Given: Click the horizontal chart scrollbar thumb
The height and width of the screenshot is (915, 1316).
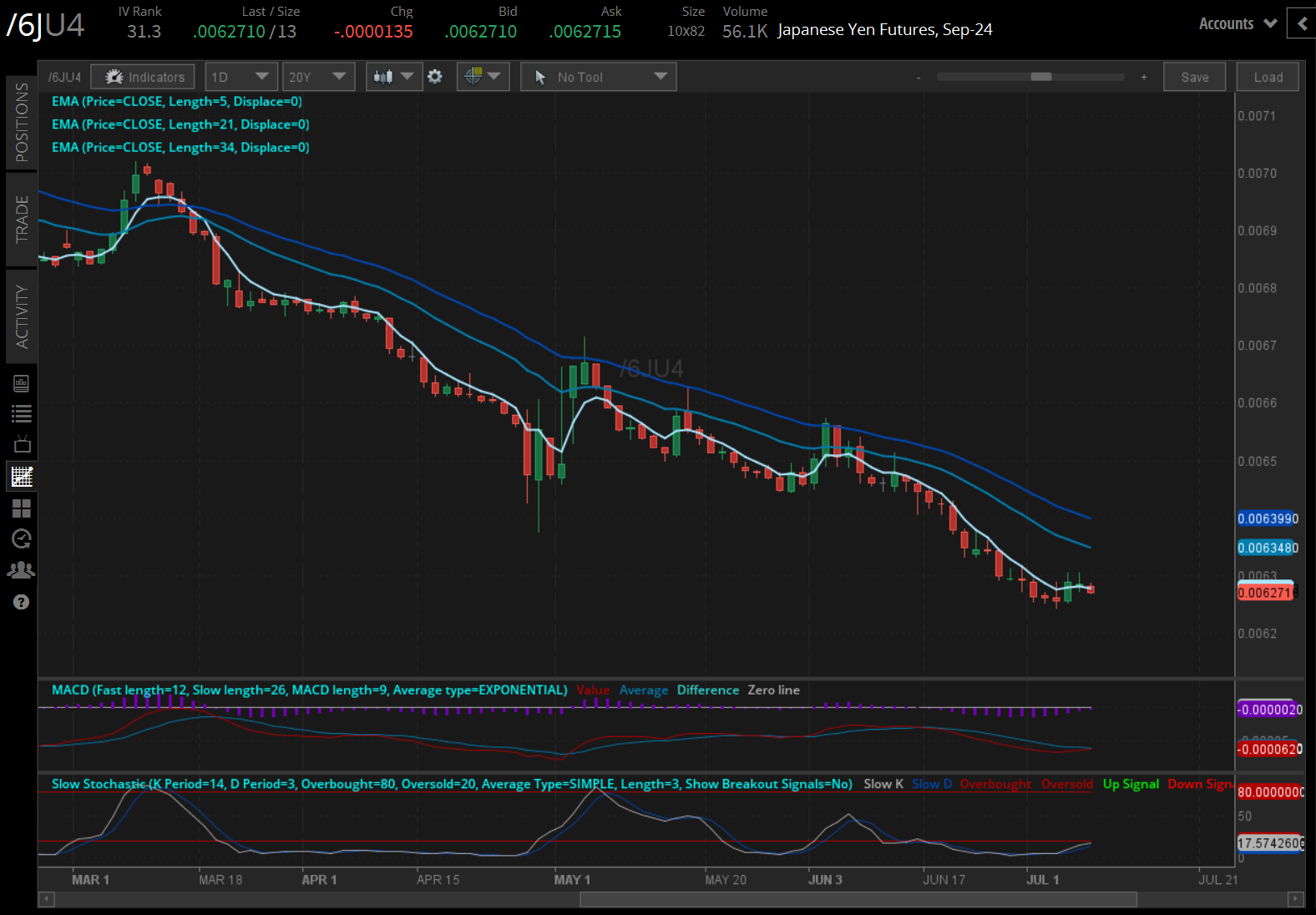Looking at the screenshot, I should (x=858, y=899).
